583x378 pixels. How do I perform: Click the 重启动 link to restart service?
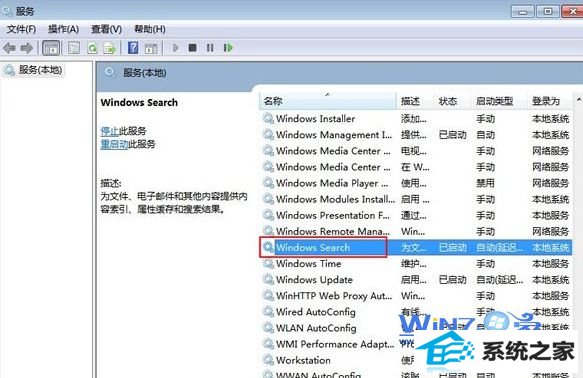click(x=115, y=144)
